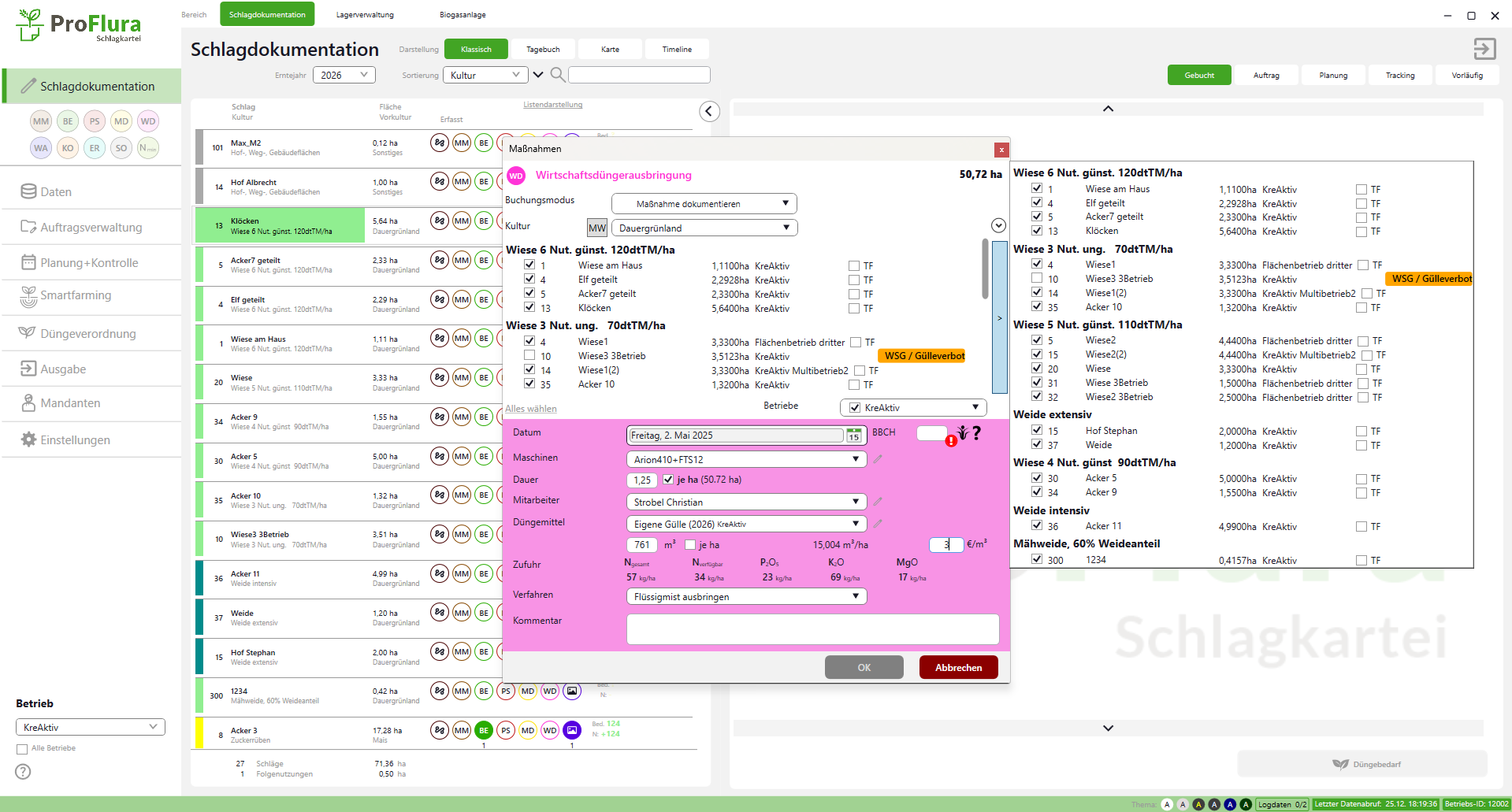Click pencil edit icon next to Maschinen

click(x=878, y=459)
